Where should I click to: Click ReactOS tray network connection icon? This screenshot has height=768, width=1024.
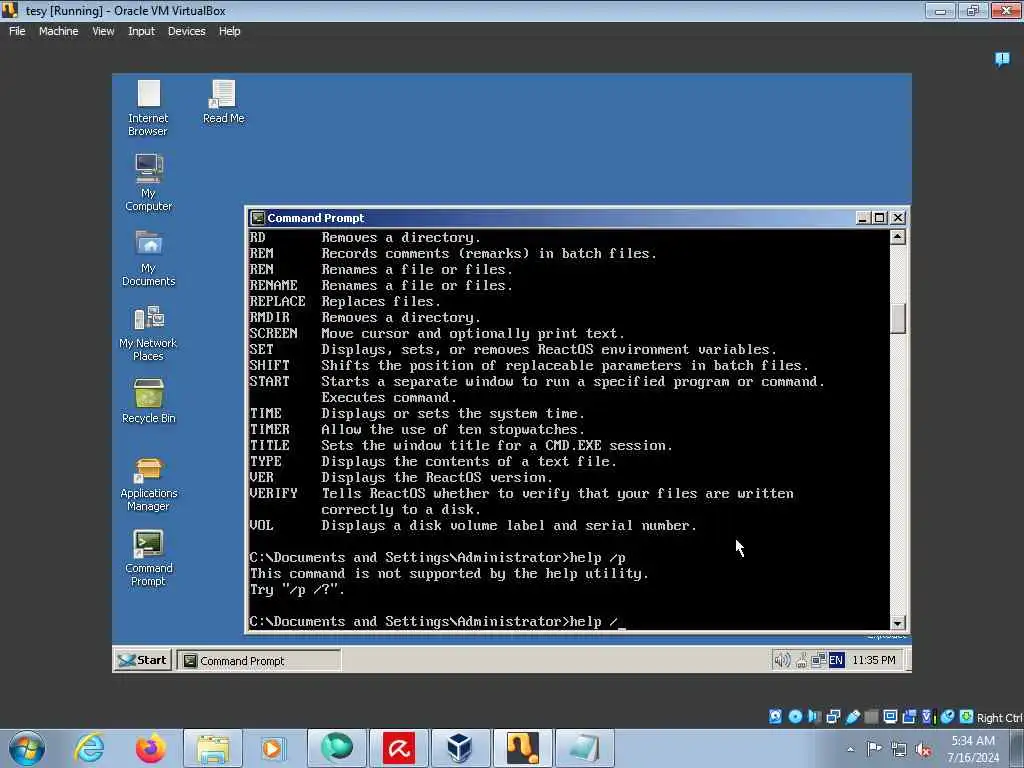818,660
